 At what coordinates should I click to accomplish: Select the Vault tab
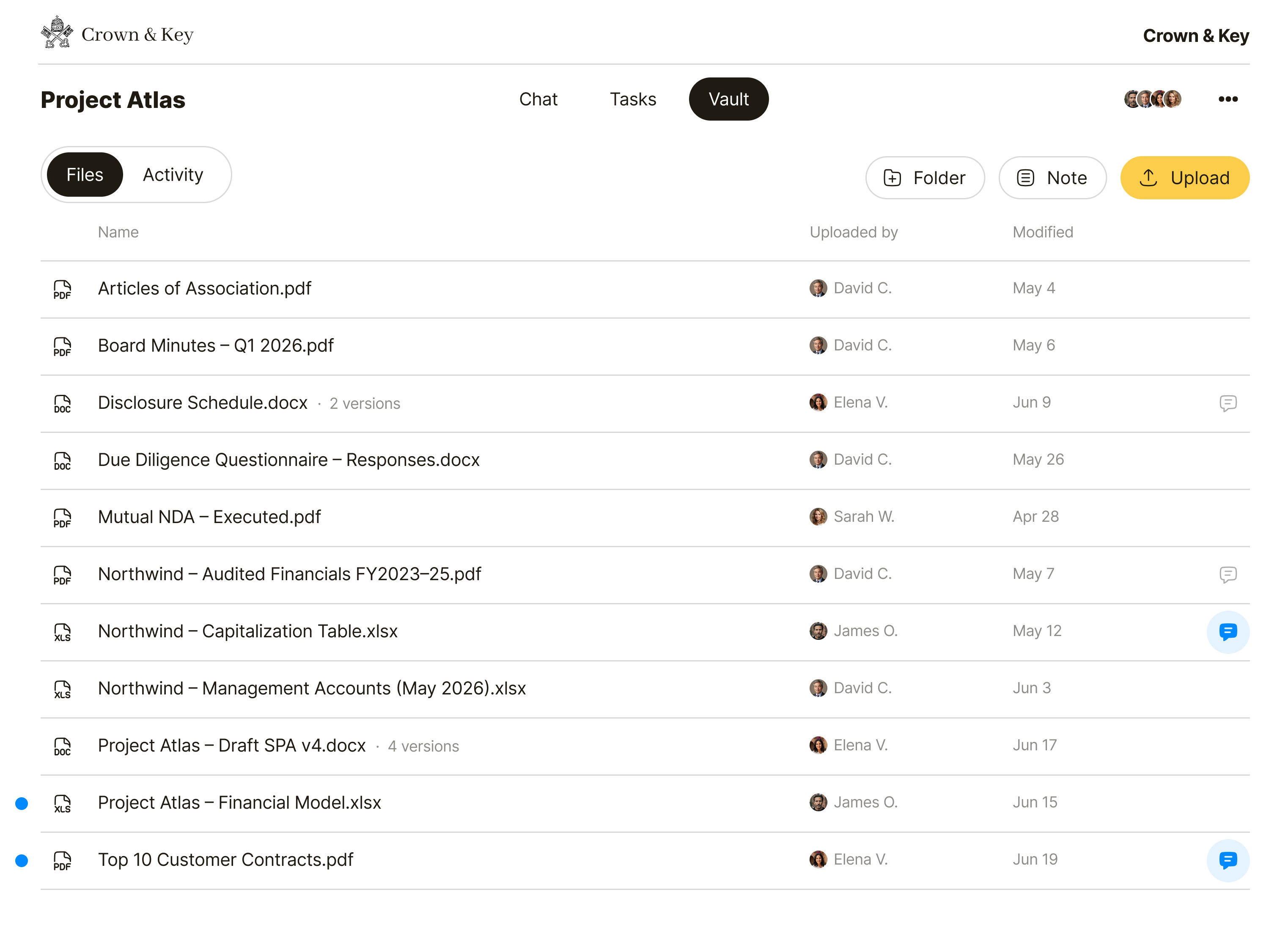coord(728,99)
